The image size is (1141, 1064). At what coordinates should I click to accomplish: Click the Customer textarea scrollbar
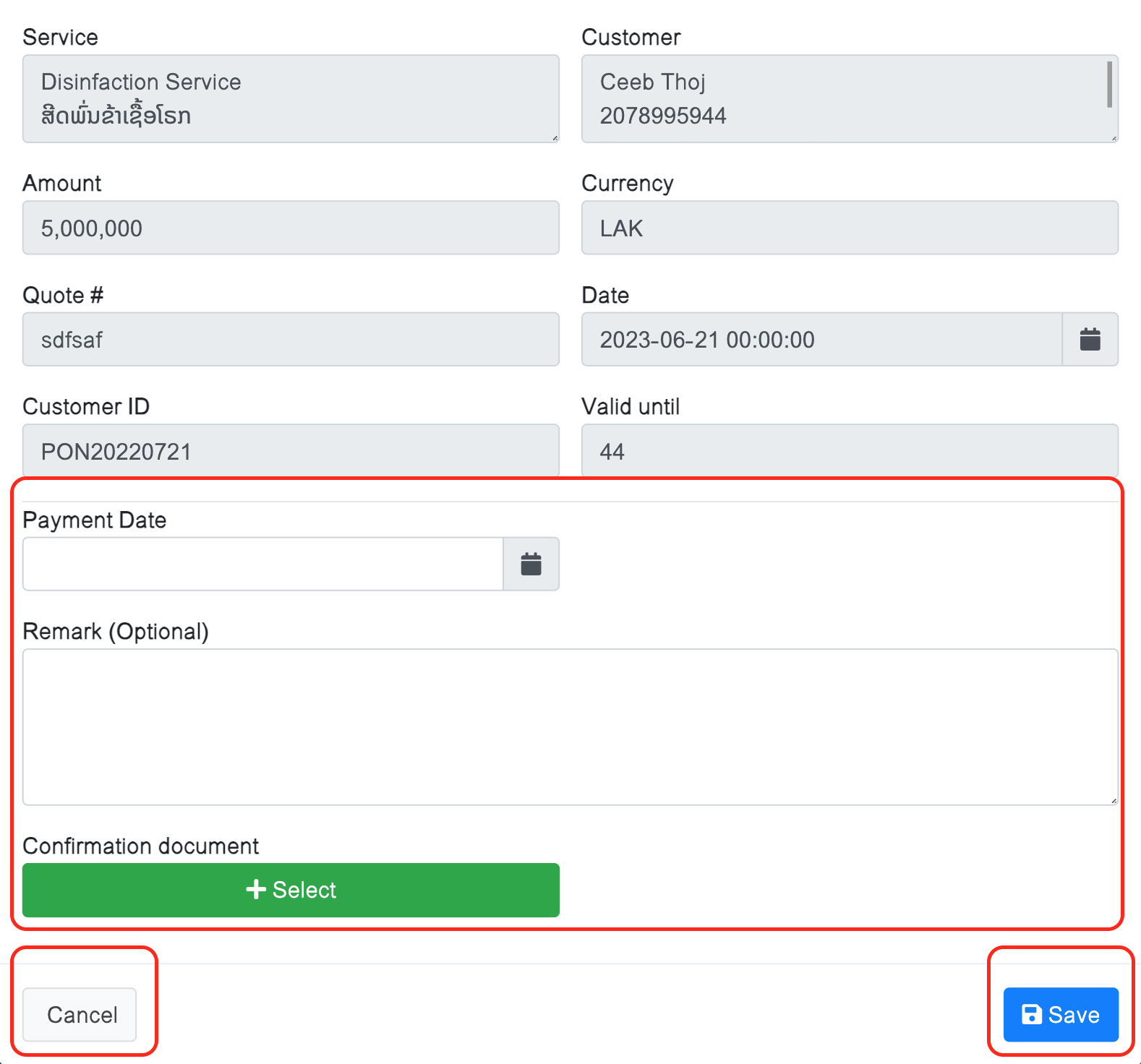(1109, 85)
